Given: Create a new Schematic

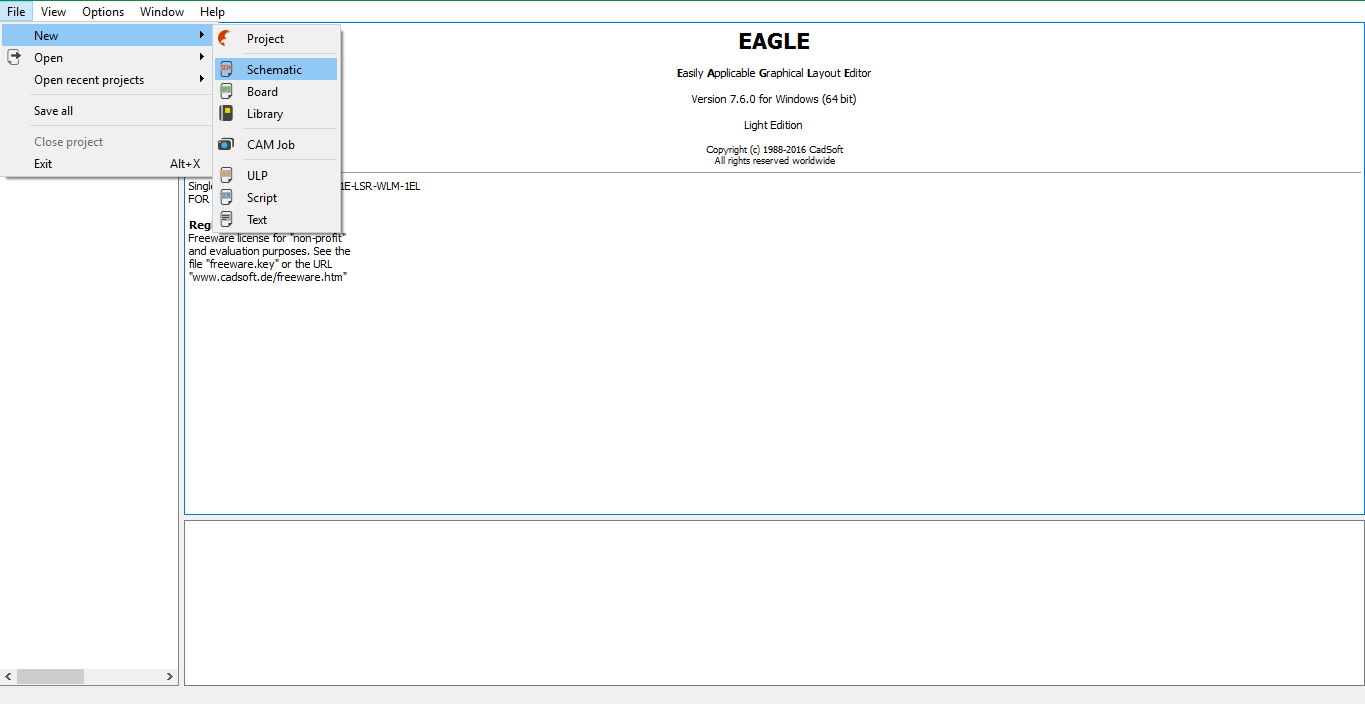Looking at the screenshot, I should pos(276,70).
